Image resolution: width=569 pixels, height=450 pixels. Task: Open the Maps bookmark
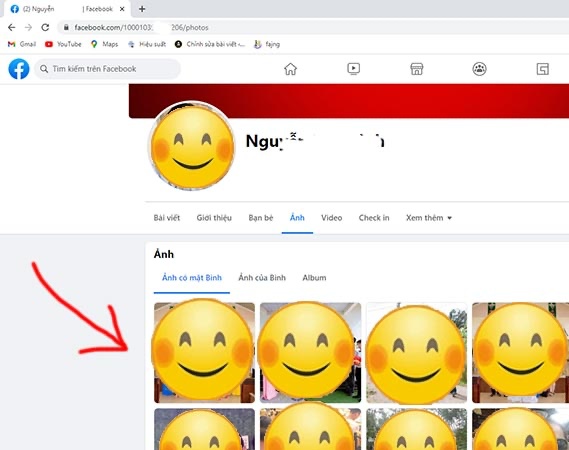[105, 44]
